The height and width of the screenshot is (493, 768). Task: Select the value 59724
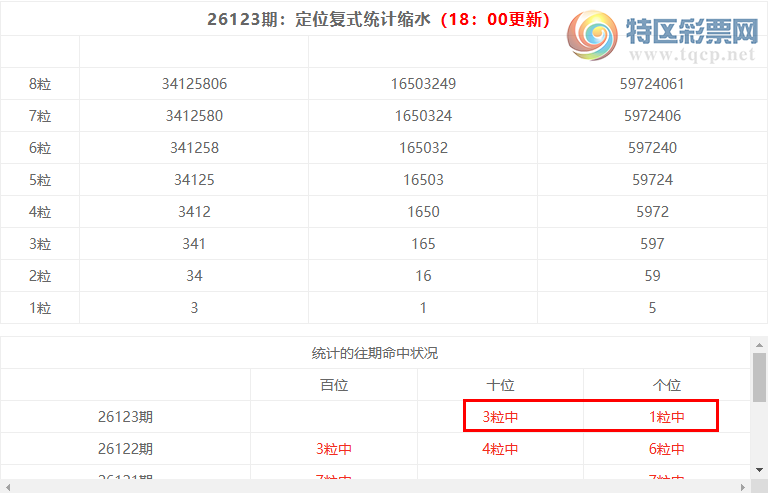(652, 180)
